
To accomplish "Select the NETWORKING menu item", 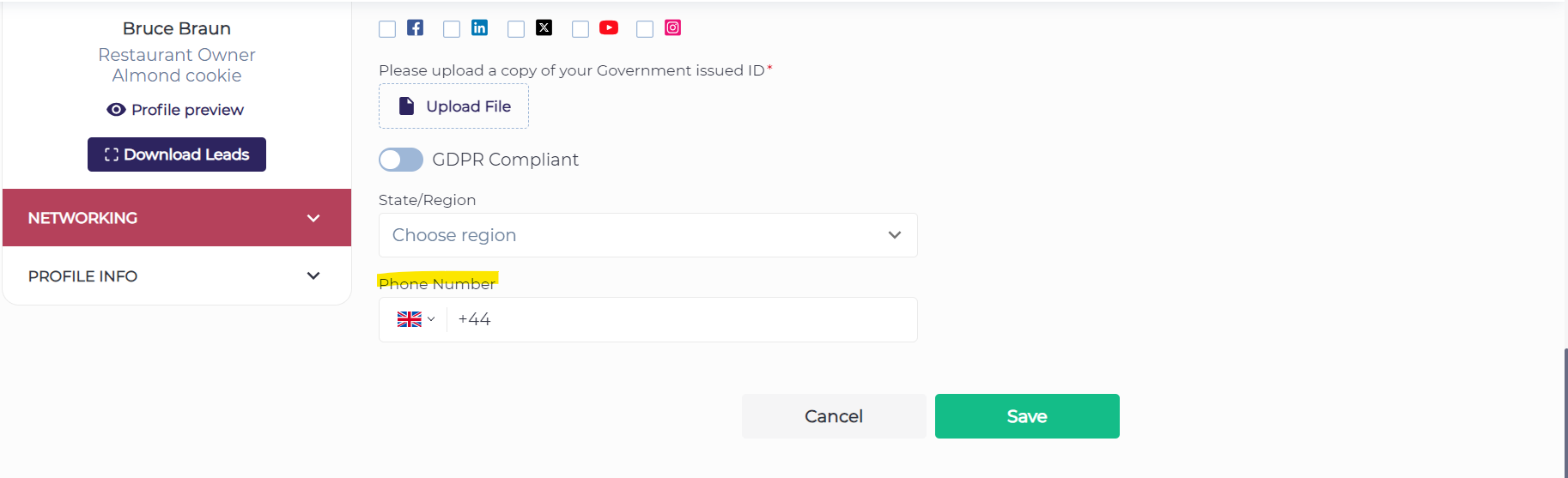I will (x=83, y=218).
